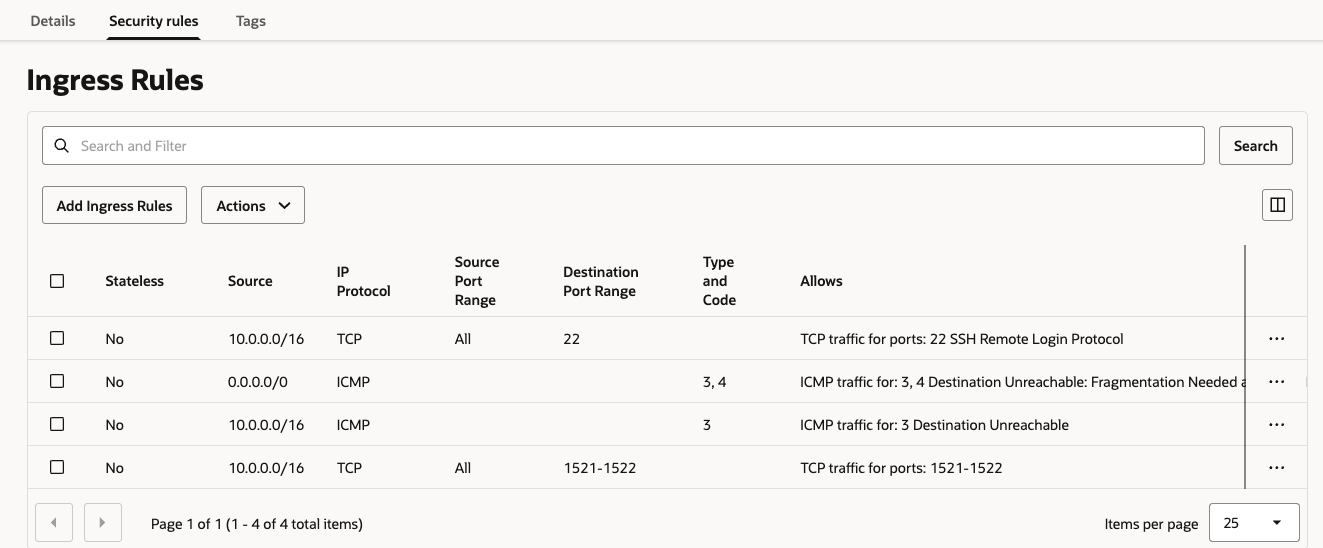Click the Security rules tab

click(x=154, y=21)
